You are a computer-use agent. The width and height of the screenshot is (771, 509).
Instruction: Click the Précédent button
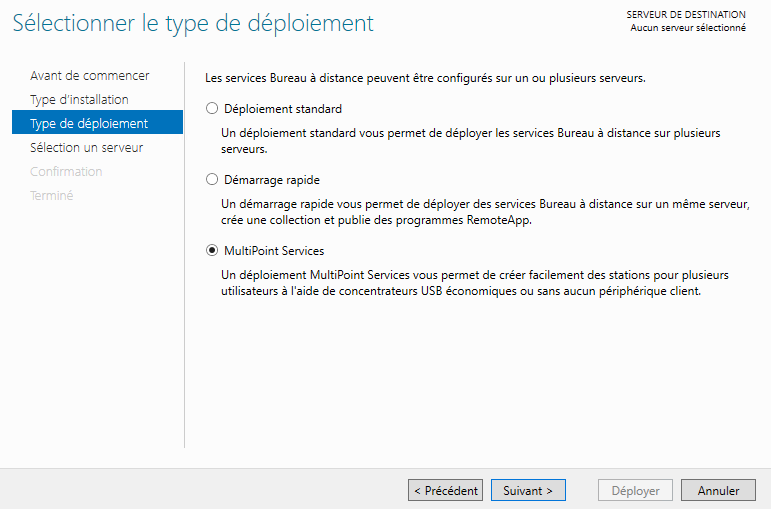445,490
